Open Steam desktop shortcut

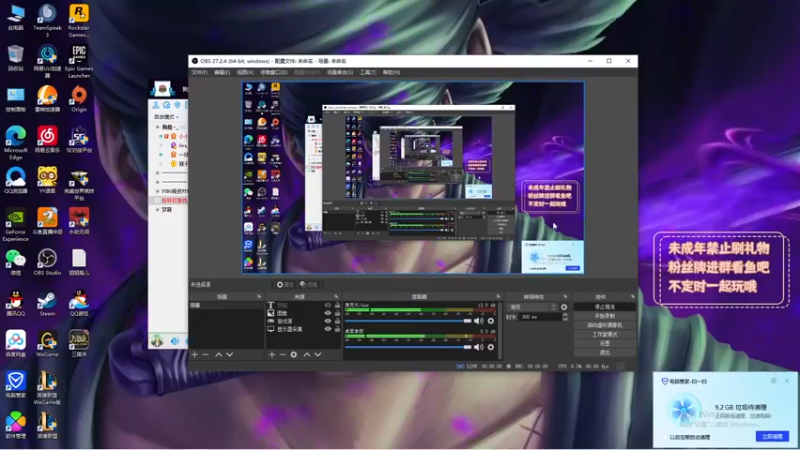tap(47, 303)
